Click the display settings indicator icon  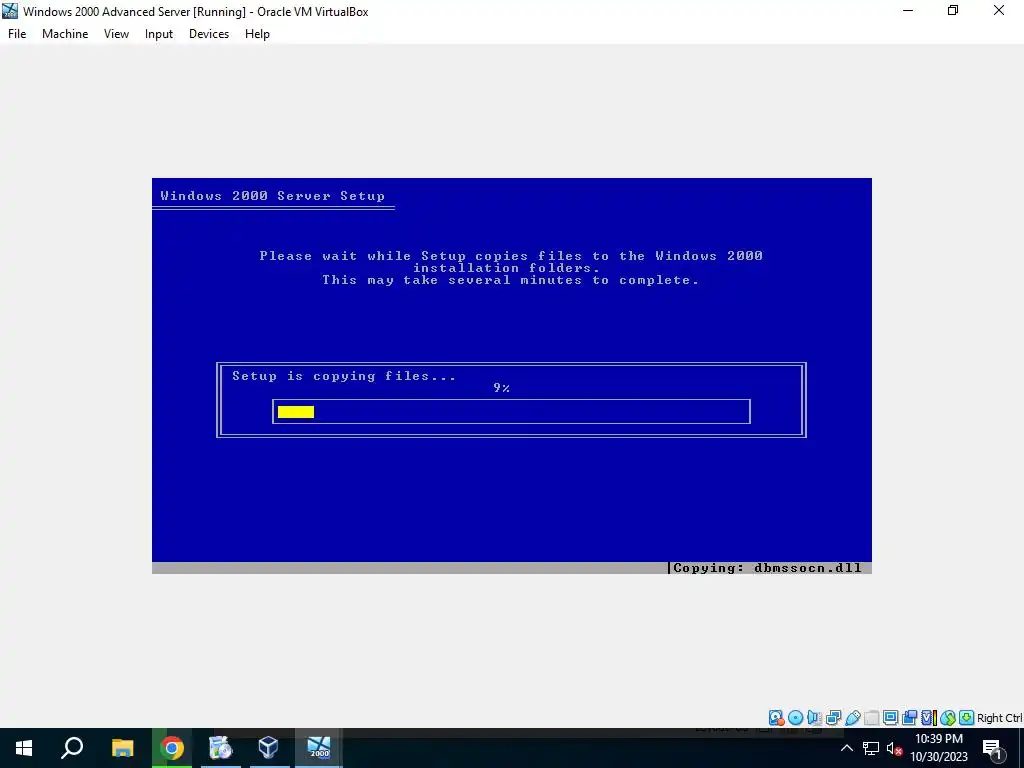(x=890, y=718)
